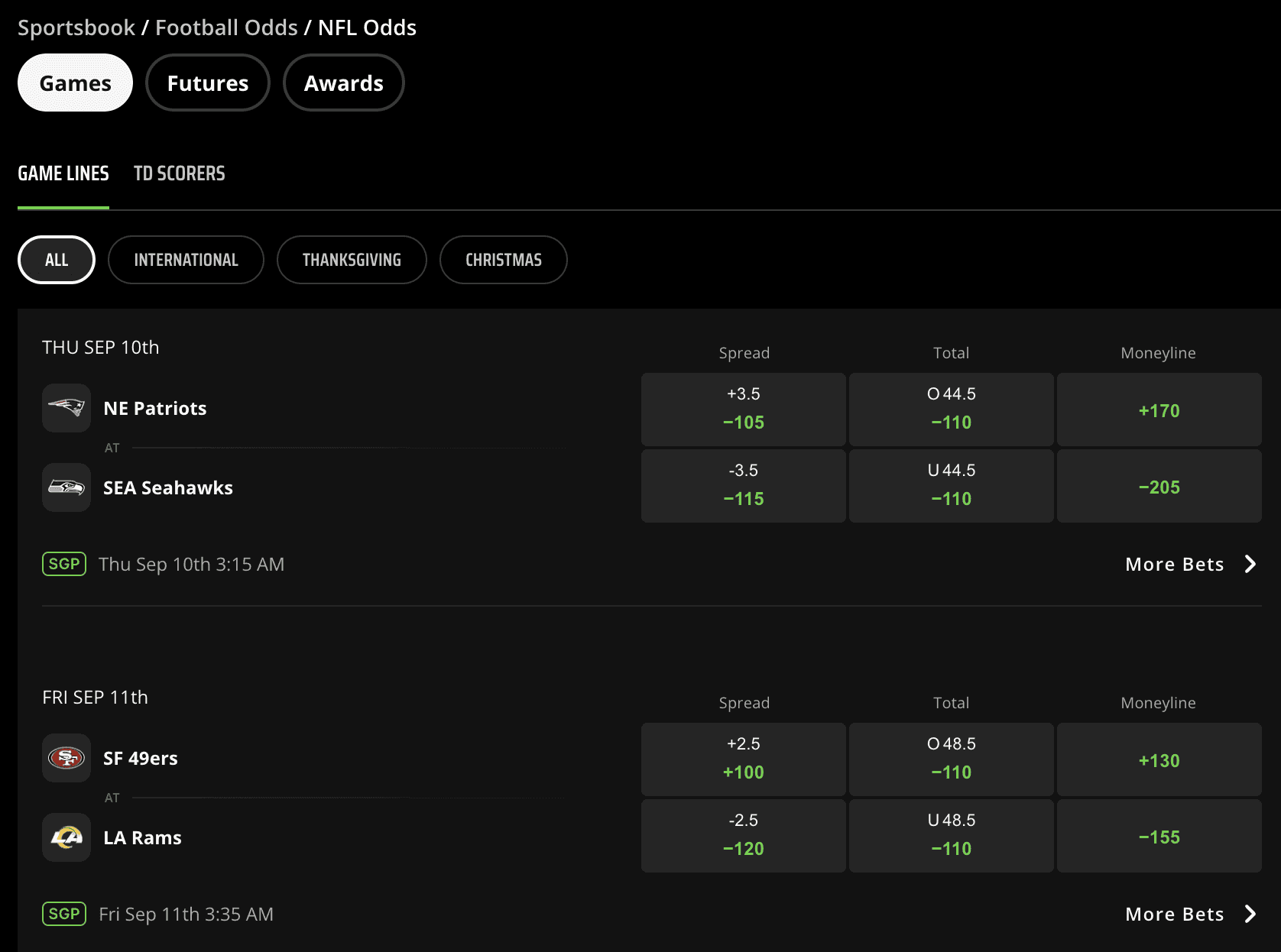Filter games by THANKSGIVING

click(352, 260)
